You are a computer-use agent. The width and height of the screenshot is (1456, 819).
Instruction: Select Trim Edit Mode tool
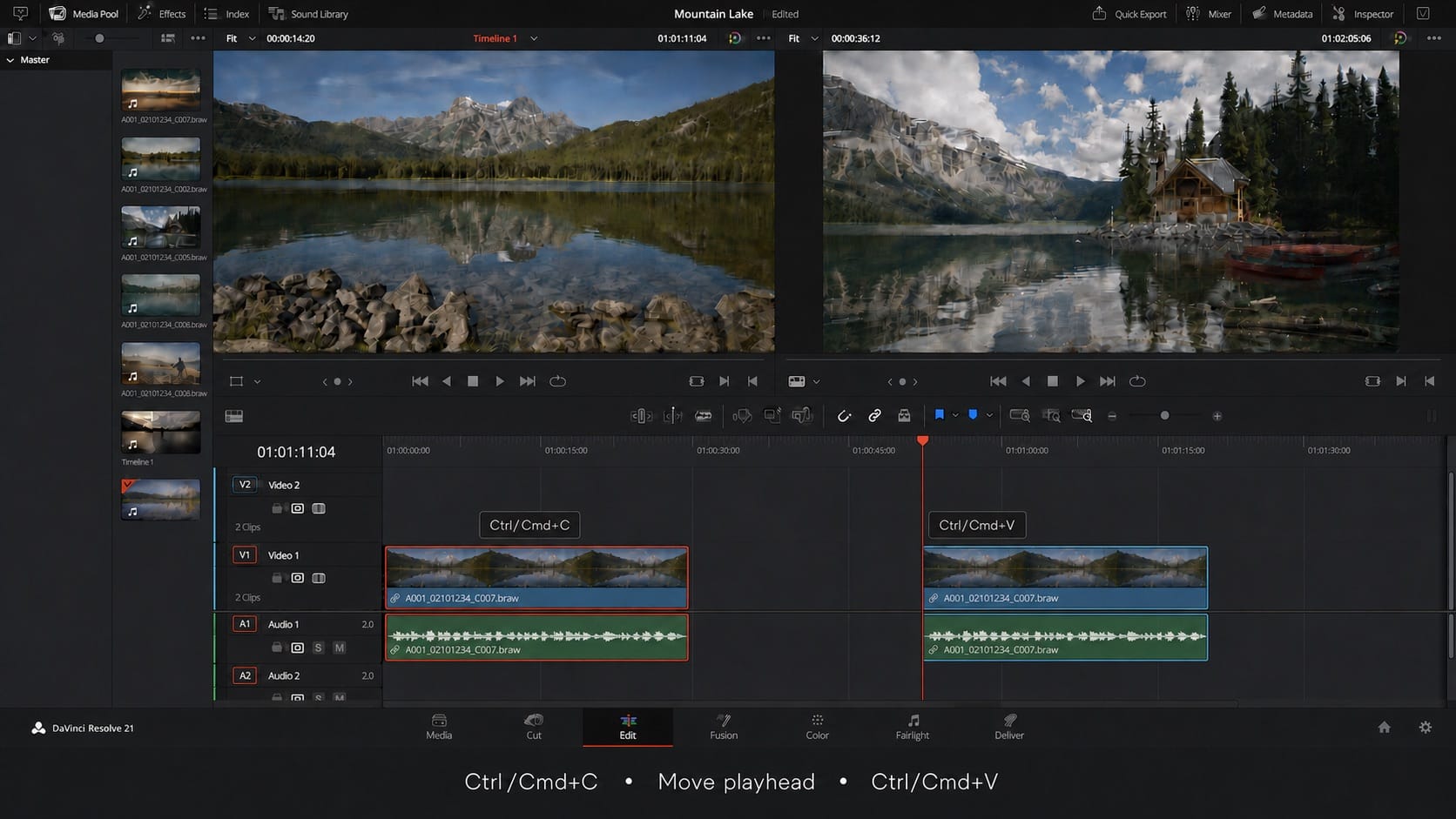641,416
